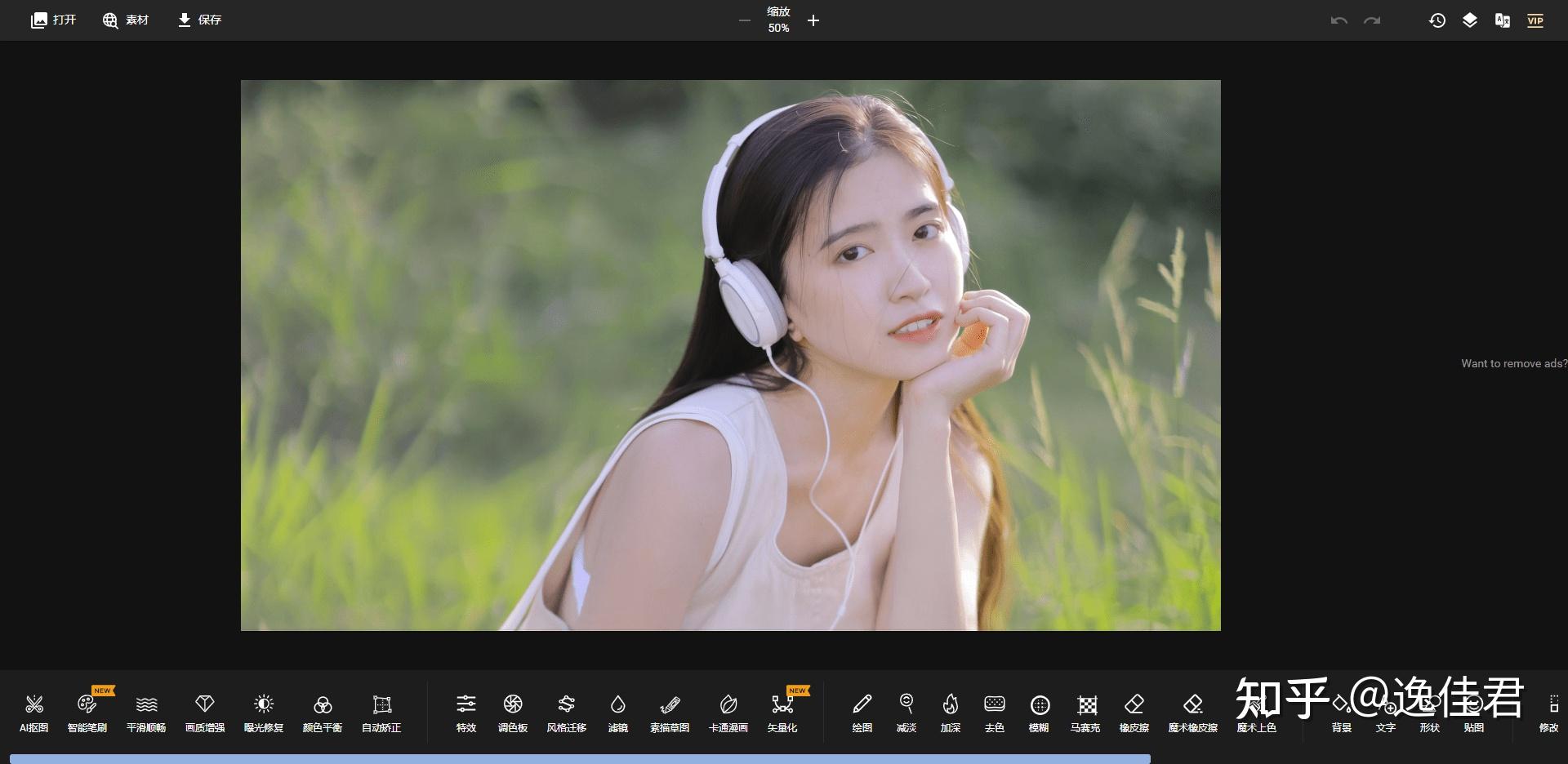Select the 背景 background tool
This screenshot has height=764, width=1568.
click(x=1342, y=713)
